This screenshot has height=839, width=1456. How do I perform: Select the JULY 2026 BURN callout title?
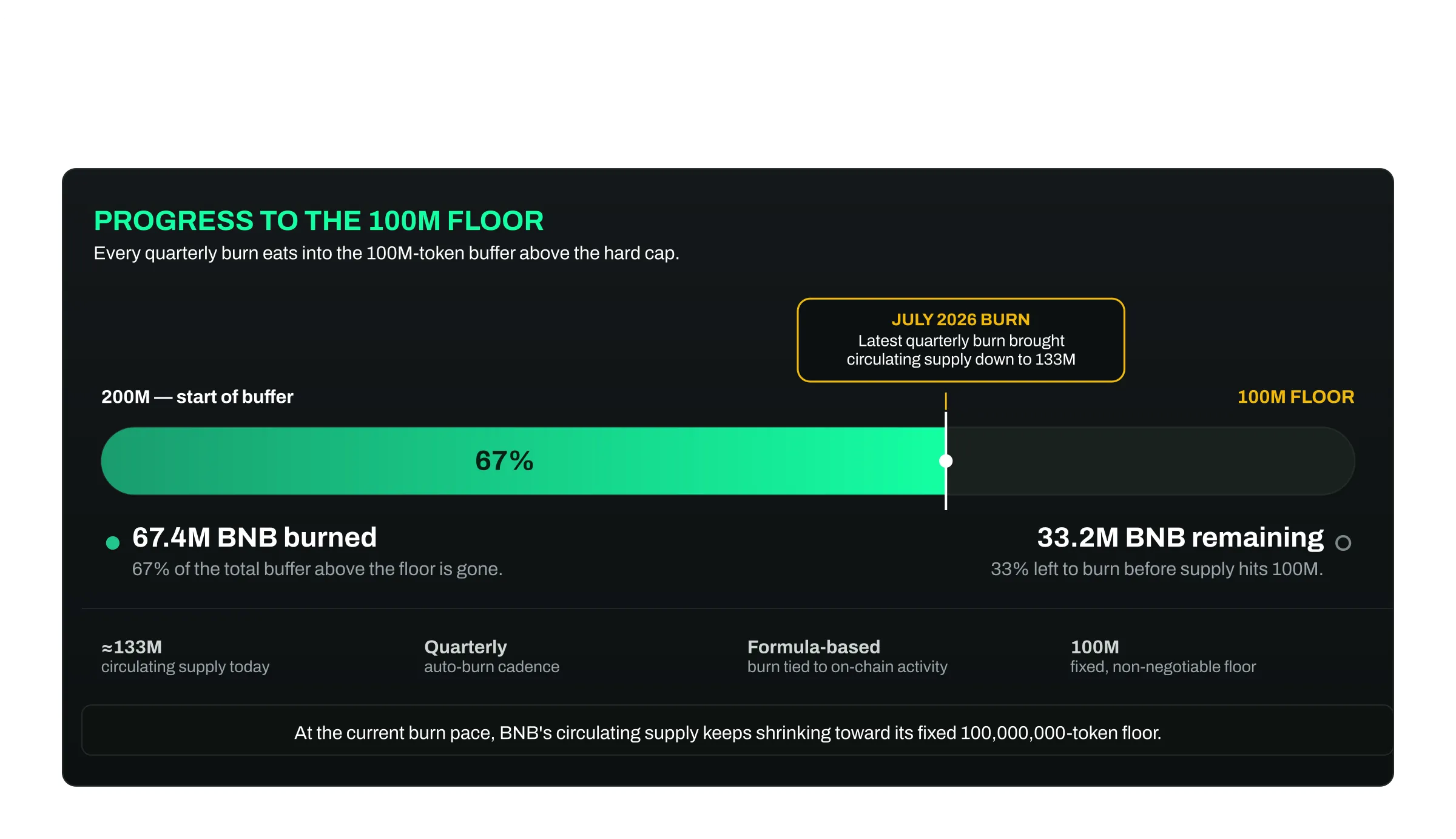[960, 320]
